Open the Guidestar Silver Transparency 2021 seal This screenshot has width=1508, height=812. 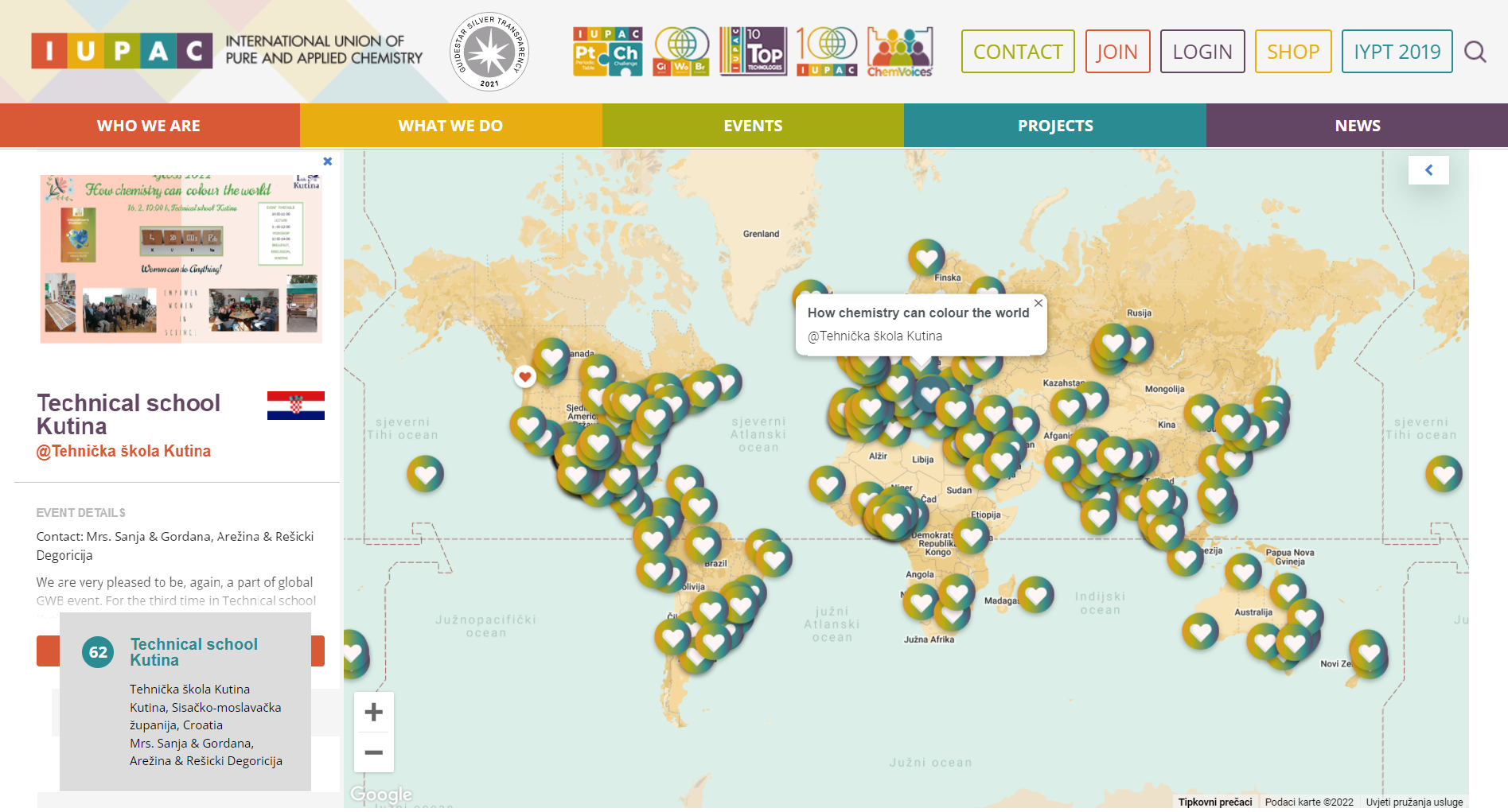click(x=489, y=52)
